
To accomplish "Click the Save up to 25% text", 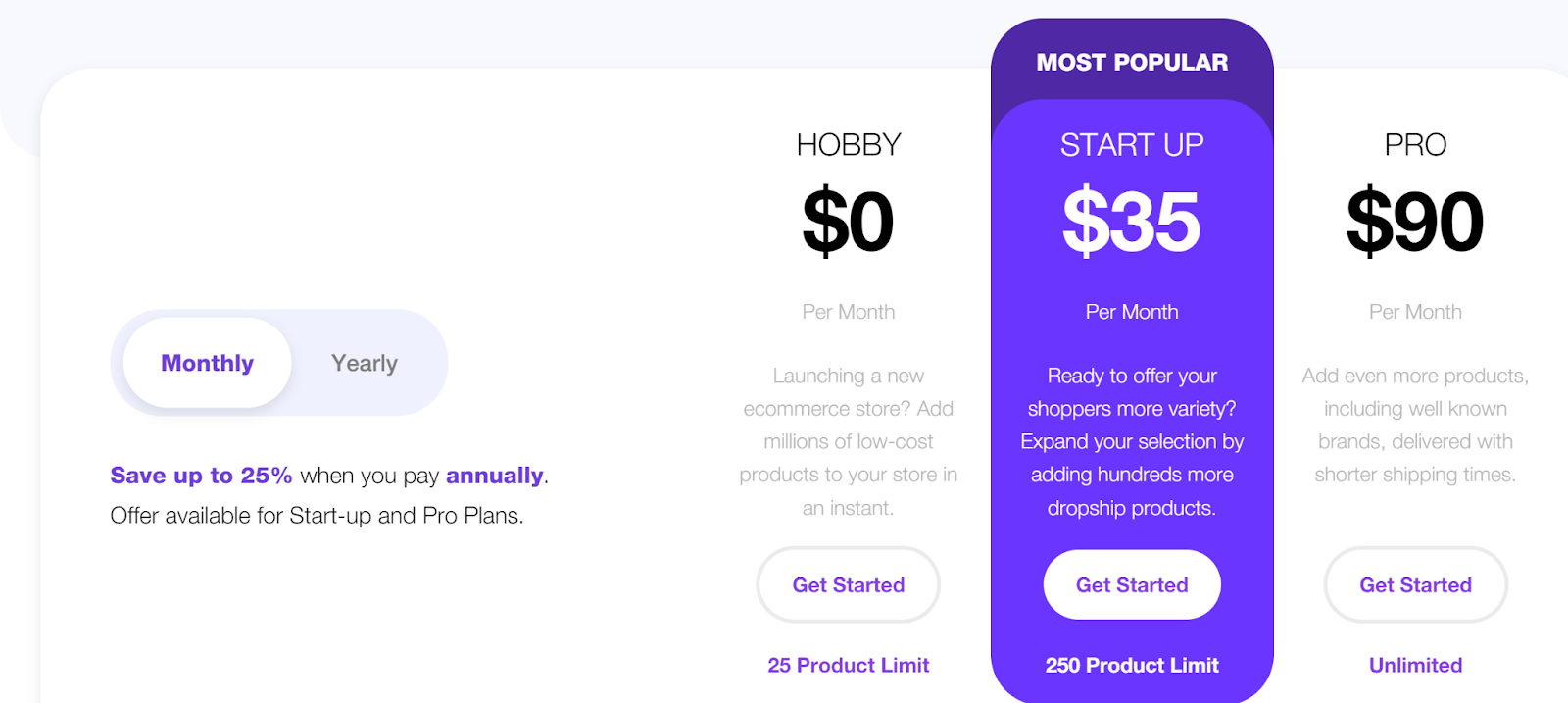I will point(200,476).
